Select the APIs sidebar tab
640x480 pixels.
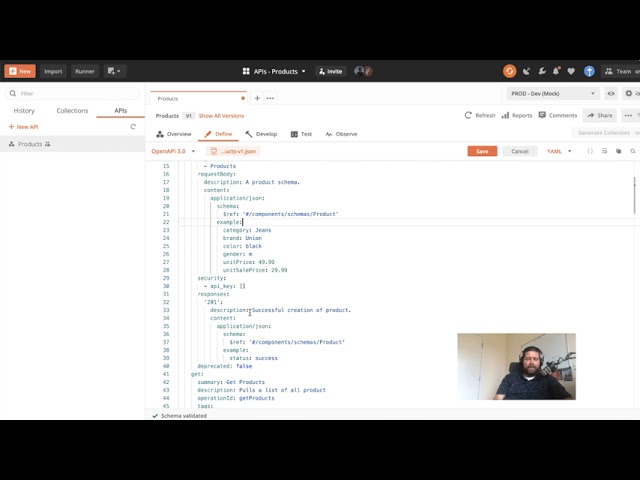point(120,111)
